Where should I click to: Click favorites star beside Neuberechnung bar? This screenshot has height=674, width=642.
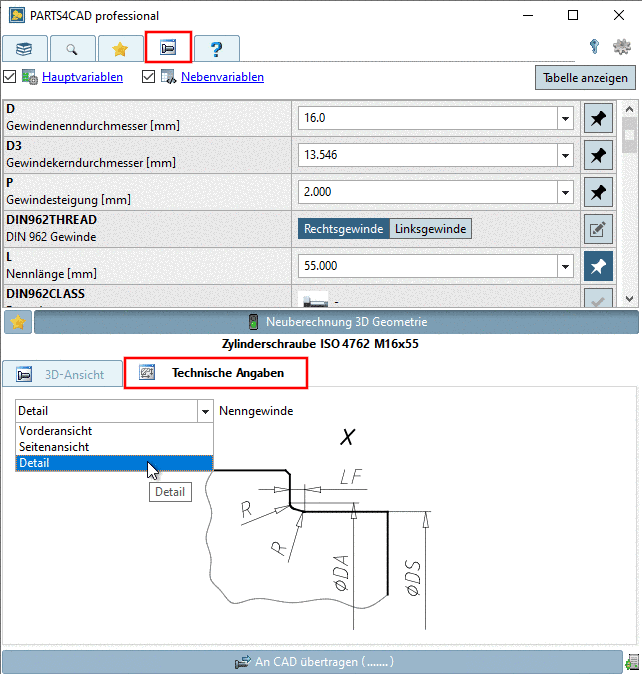(x=18, y=322)
